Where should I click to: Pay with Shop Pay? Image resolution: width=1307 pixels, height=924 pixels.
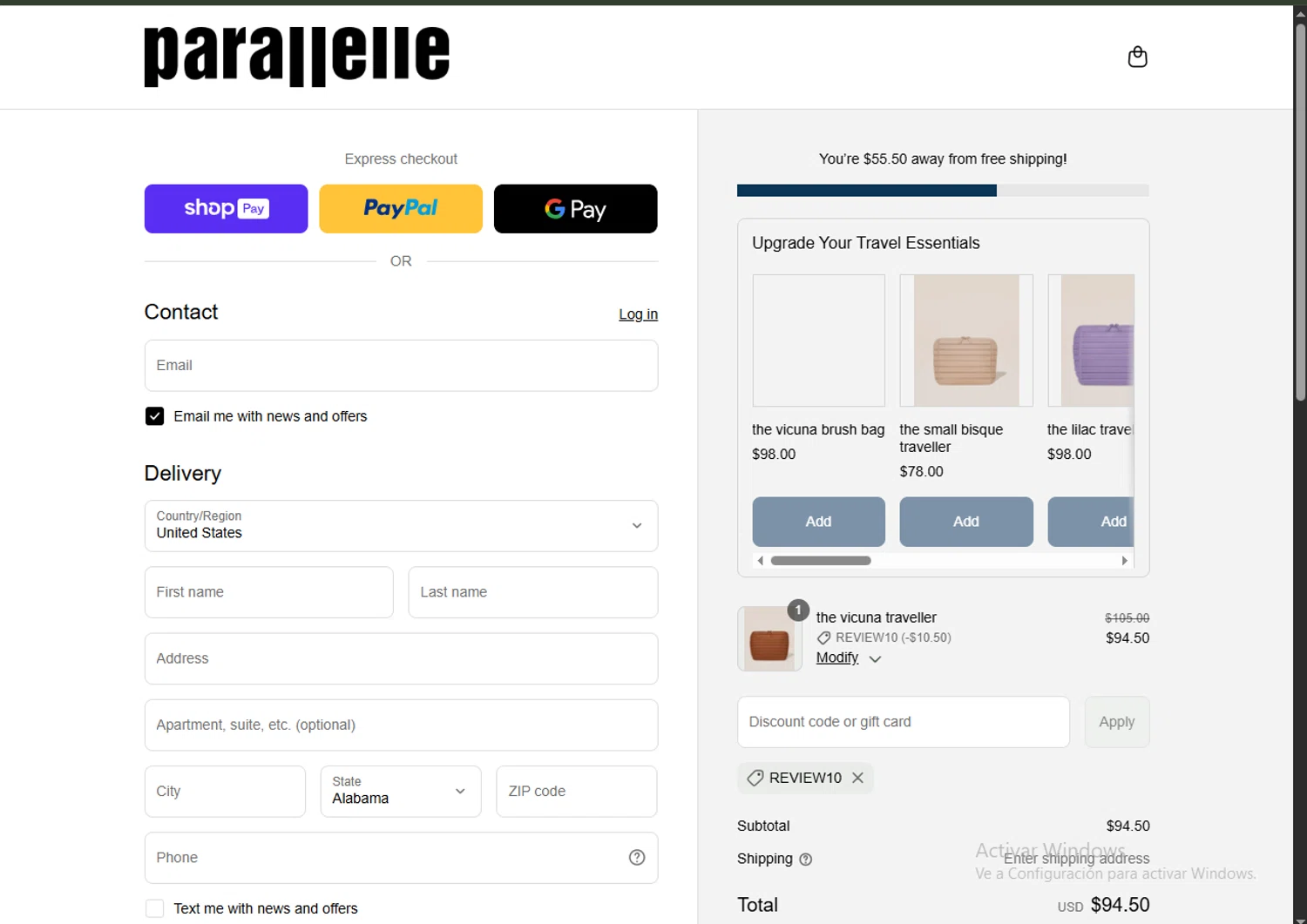point(226,209)
